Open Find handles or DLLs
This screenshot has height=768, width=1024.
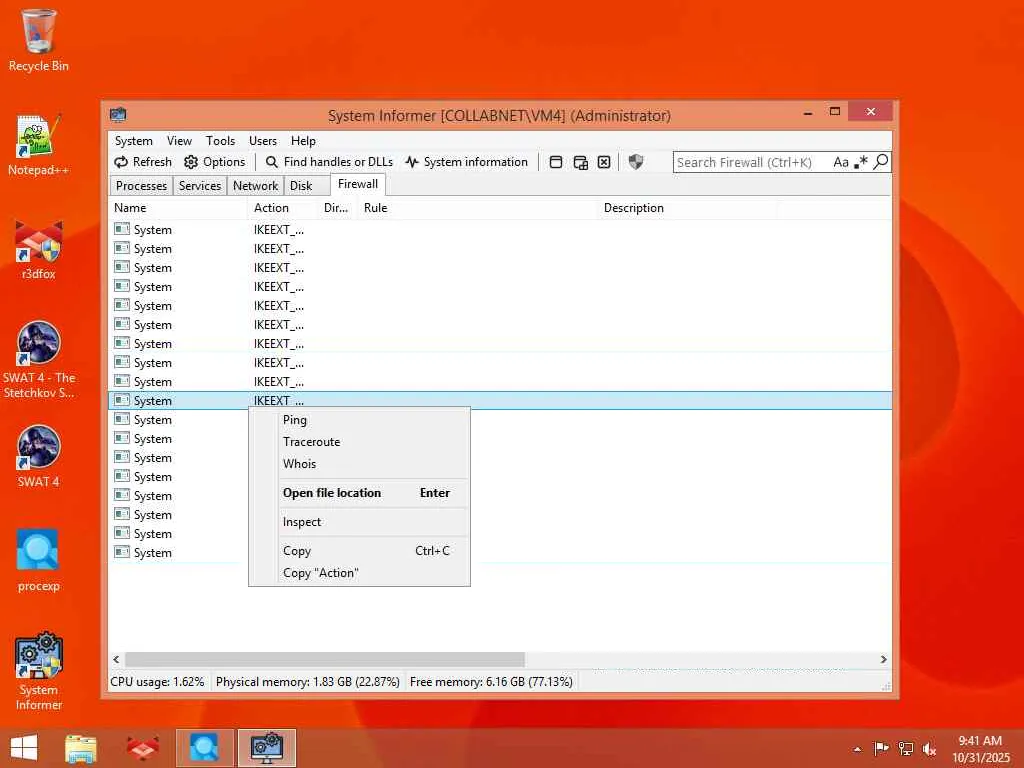click(329, 162)
